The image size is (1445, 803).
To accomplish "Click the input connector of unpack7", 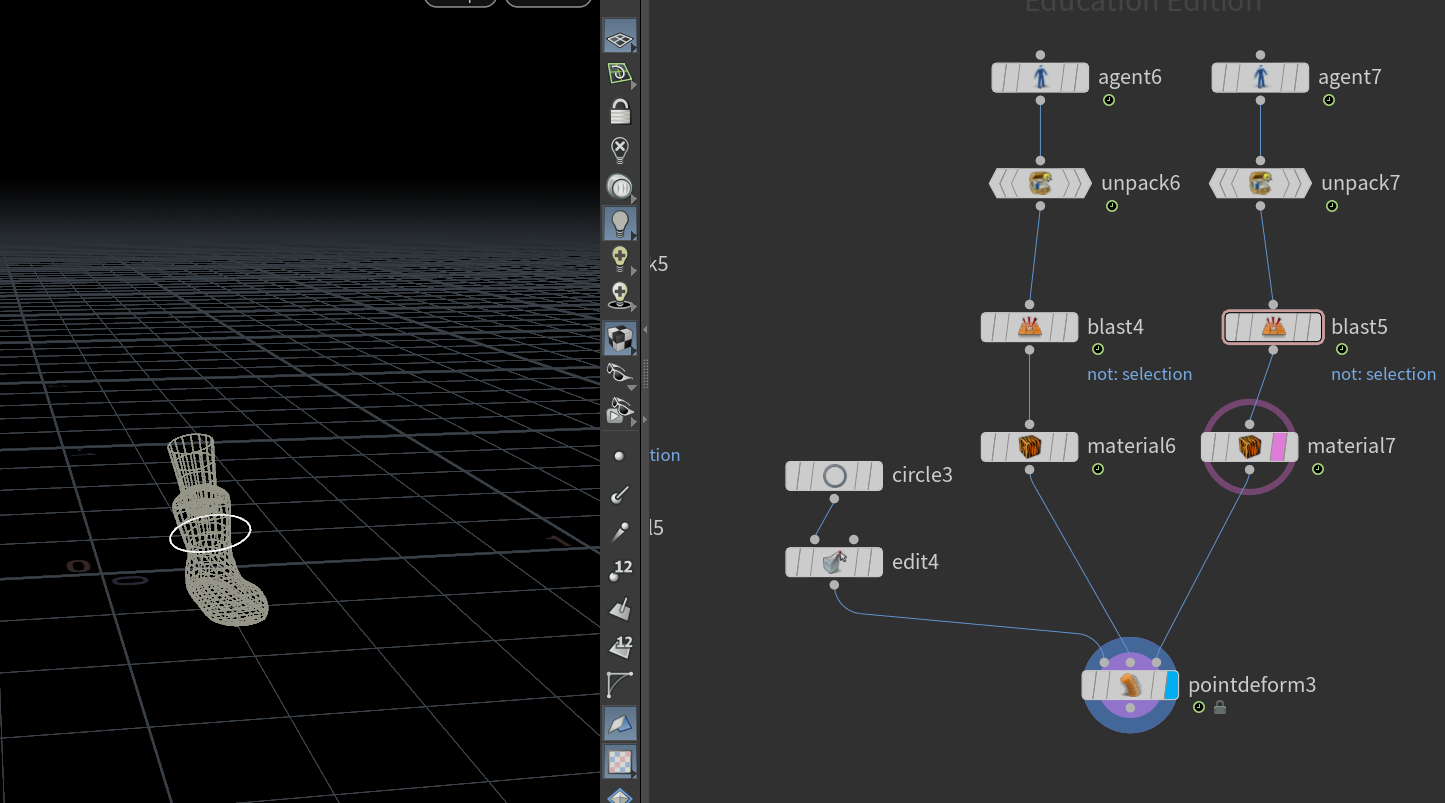I will point(1260,160).
